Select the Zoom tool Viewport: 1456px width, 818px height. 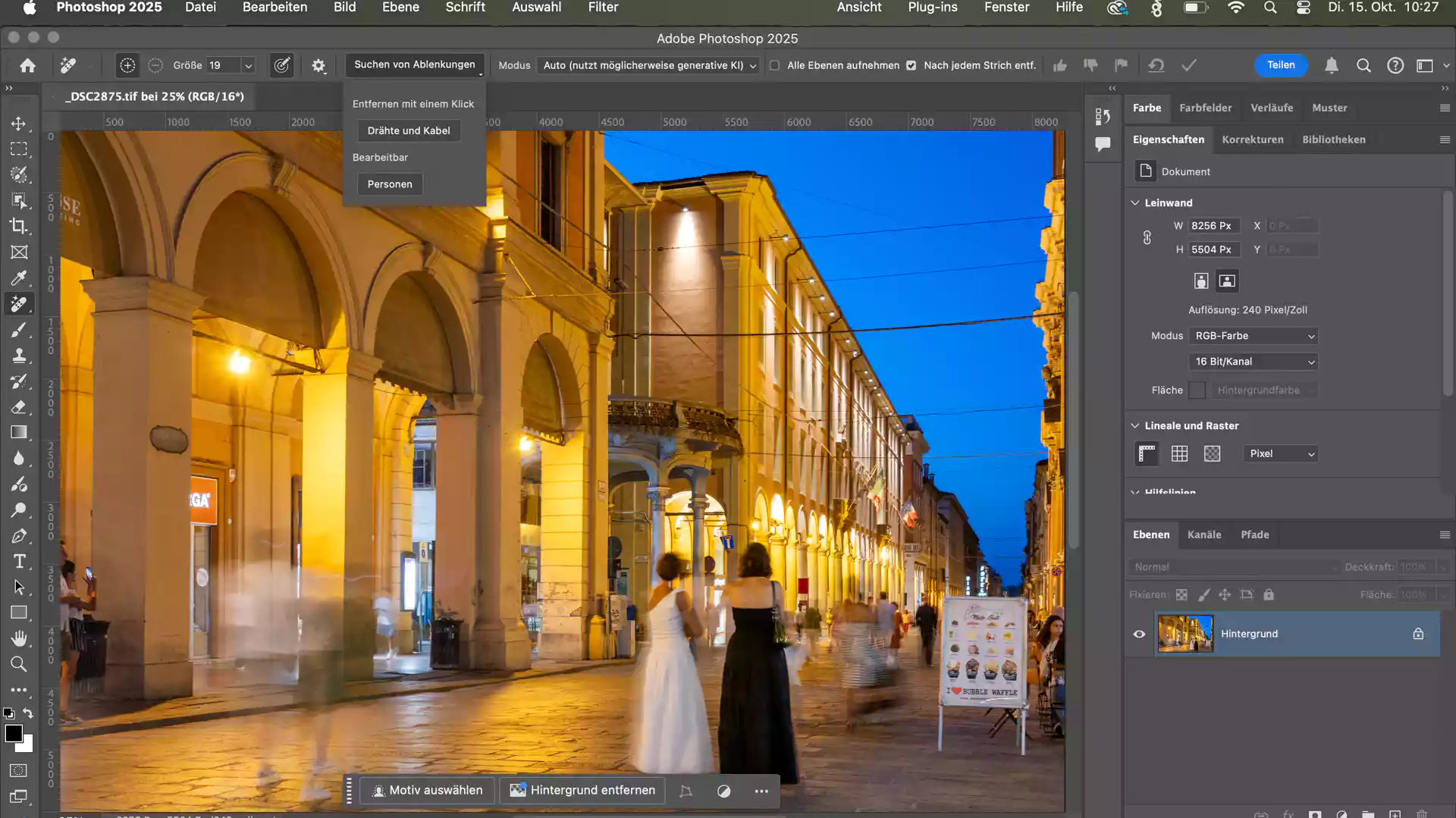[x=19, y=664]
